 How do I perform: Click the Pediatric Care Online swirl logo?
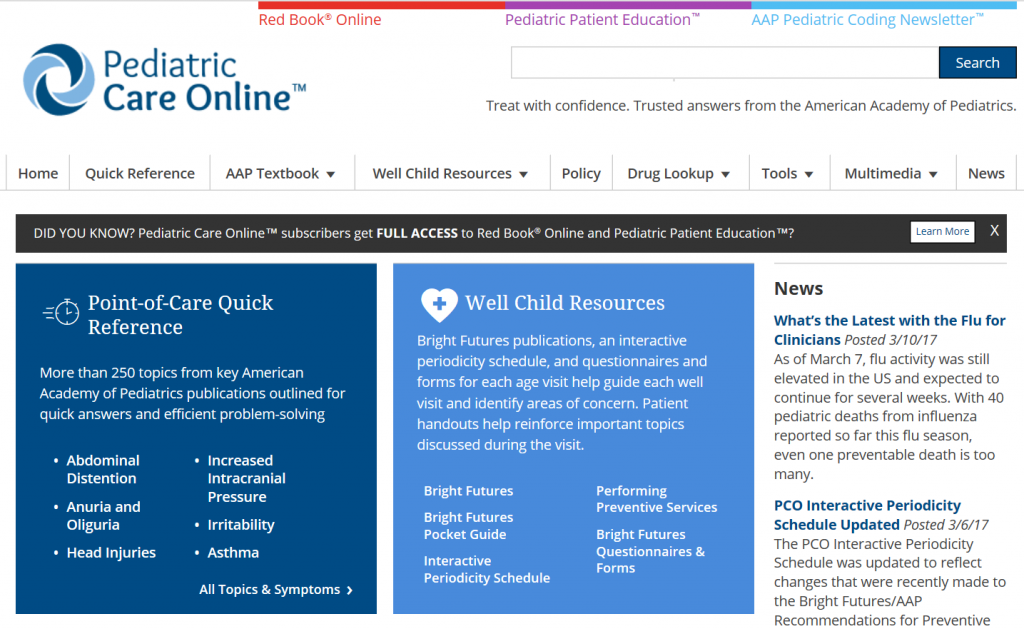click(59, 80)
